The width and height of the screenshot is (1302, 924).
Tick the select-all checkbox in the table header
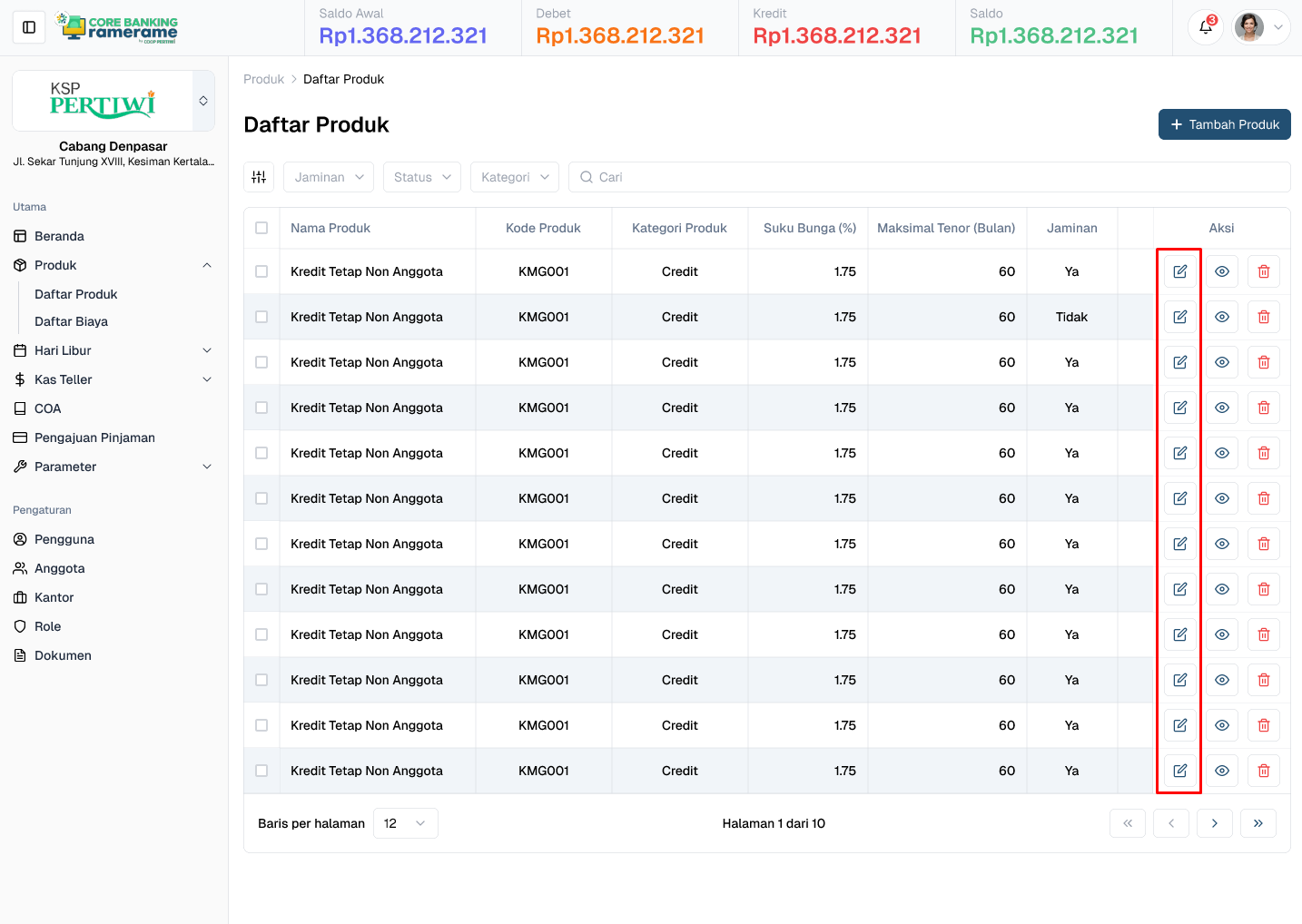coord(261,228)
